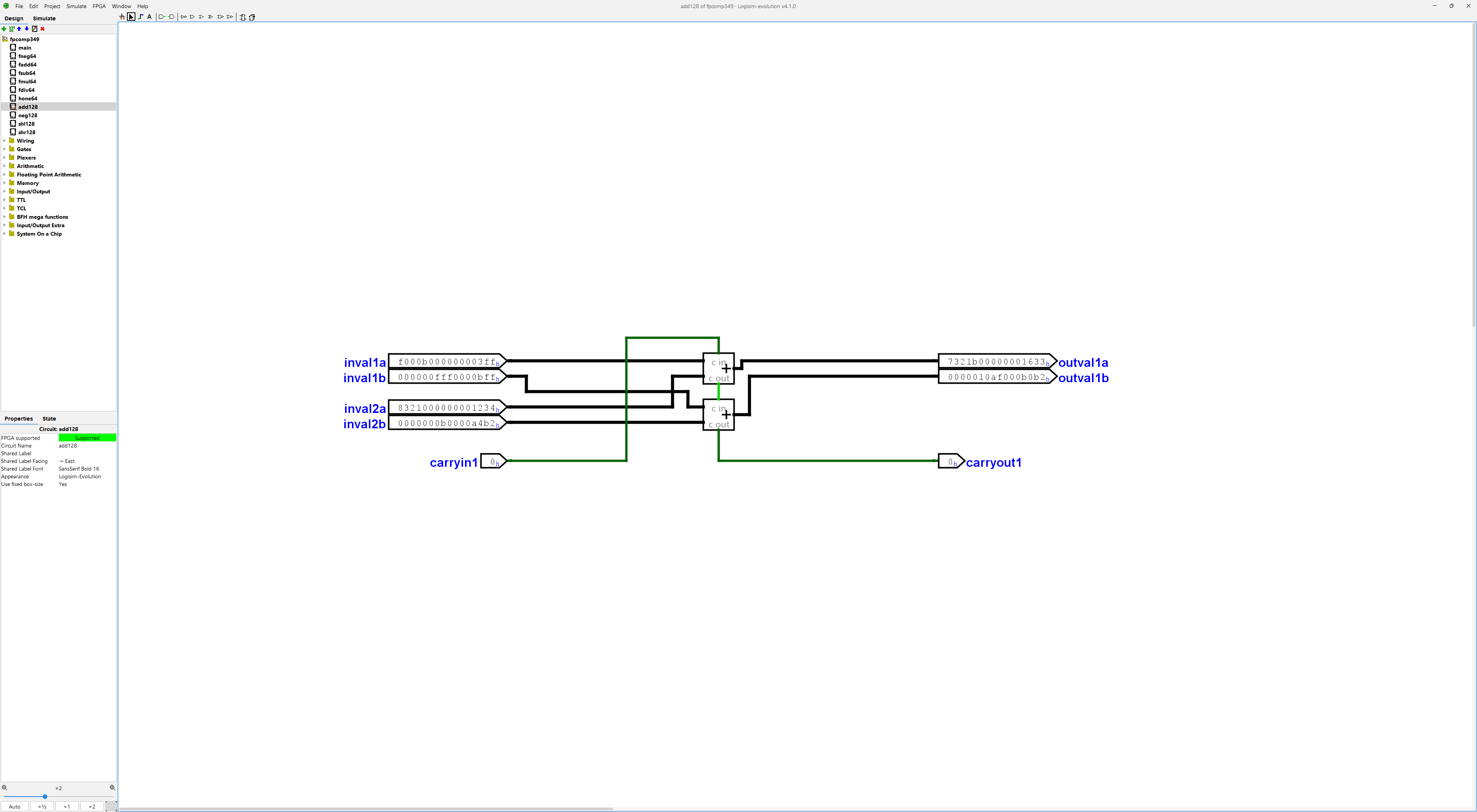The image size is (1477, 812).
Task: Click the ×2 zoom preset button
Action: pyautogui.click(x=92, y=806)
